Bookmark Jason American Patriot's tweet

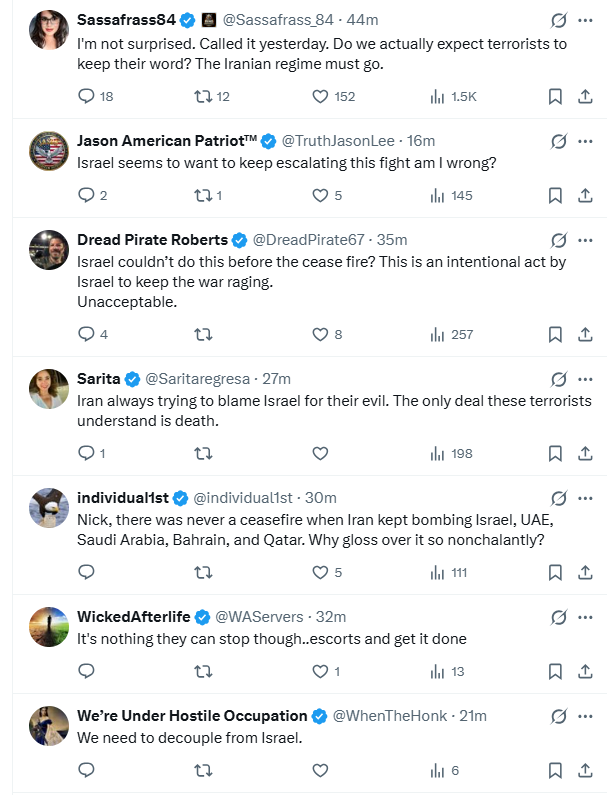pos(555,196)
